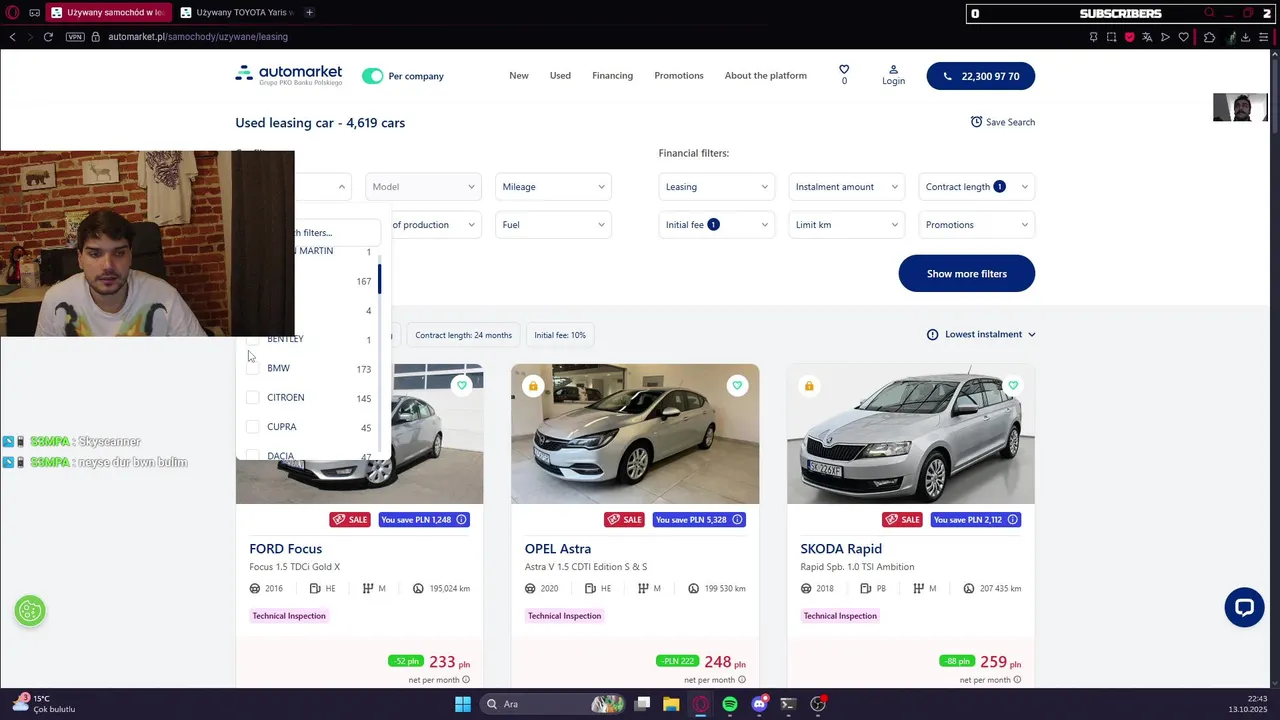Open the Promotions item in top navigation
Viewport: 1280px width, 720px height.
(679, 76)
